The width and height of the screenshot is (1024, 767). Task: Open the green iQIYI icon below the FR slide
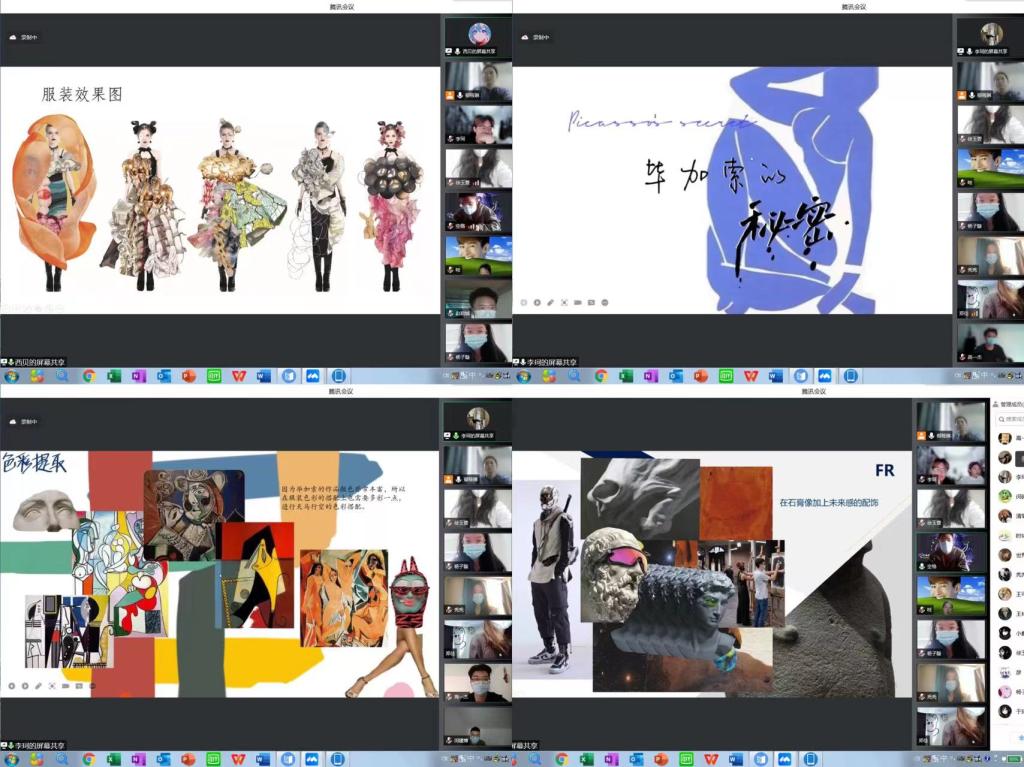686,759
